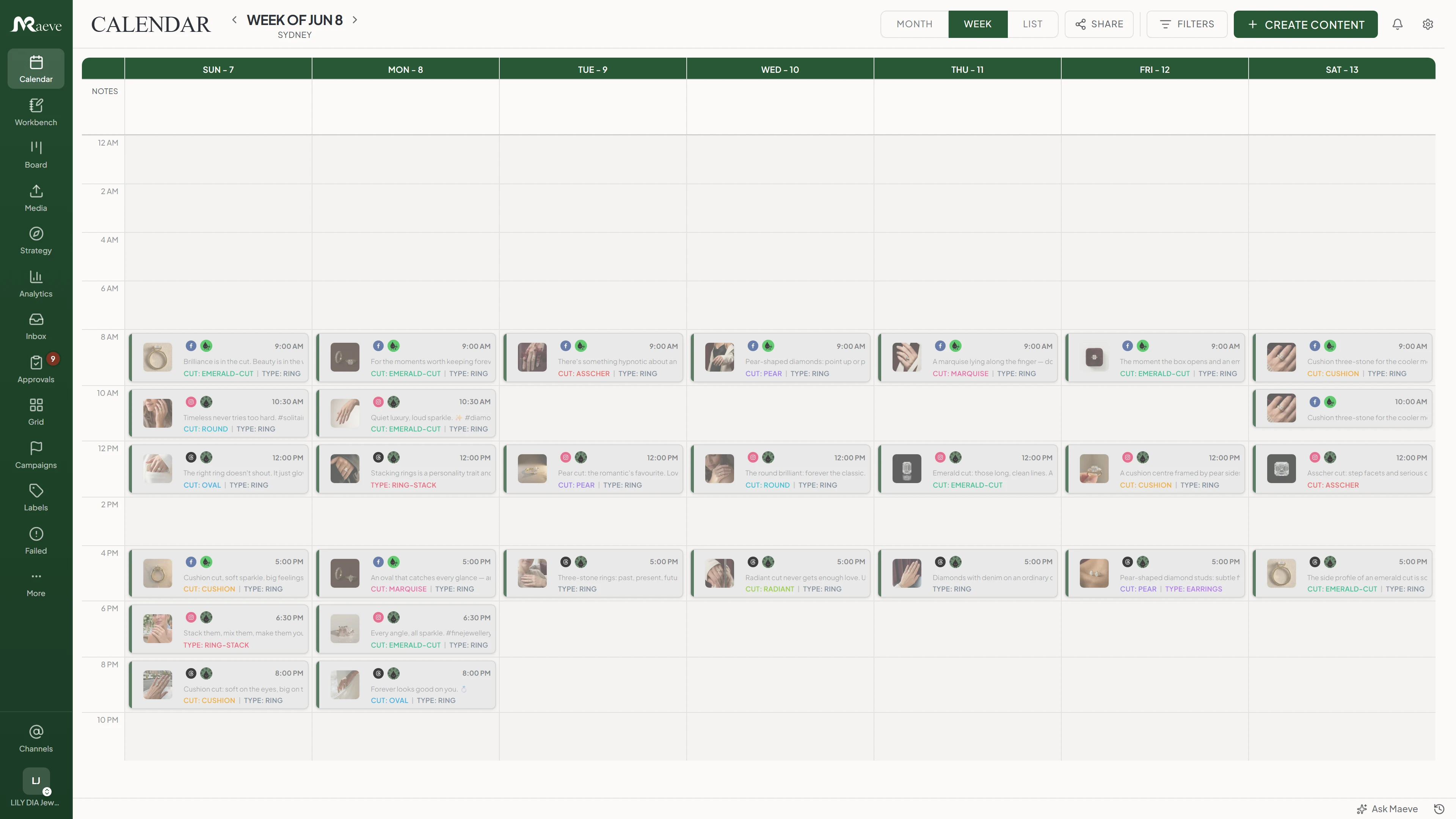
Task: Click the THU - 11 day header
Action: pos(967,69)
